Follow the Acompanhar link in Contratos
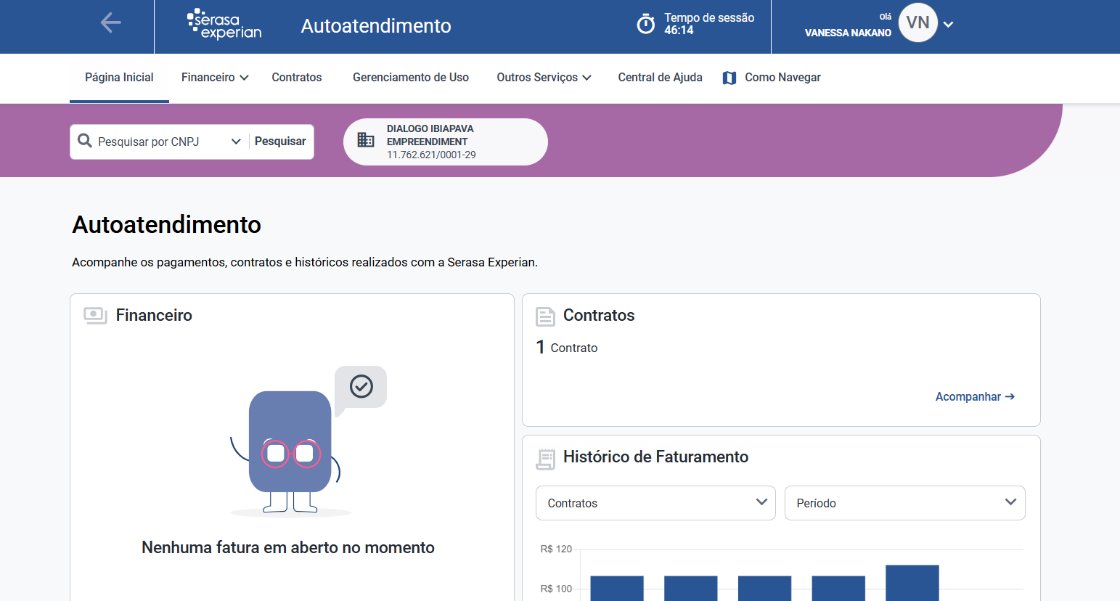 pos(974,397)
